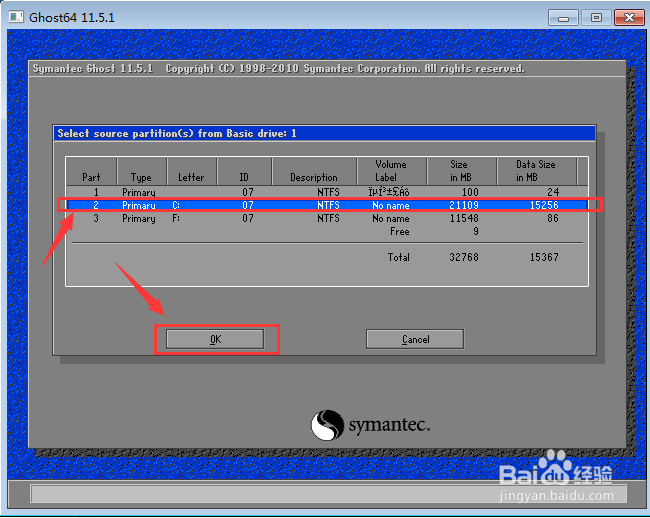Click the Type column header
This screenshot has height=518, width=650.
pos(141,172)
